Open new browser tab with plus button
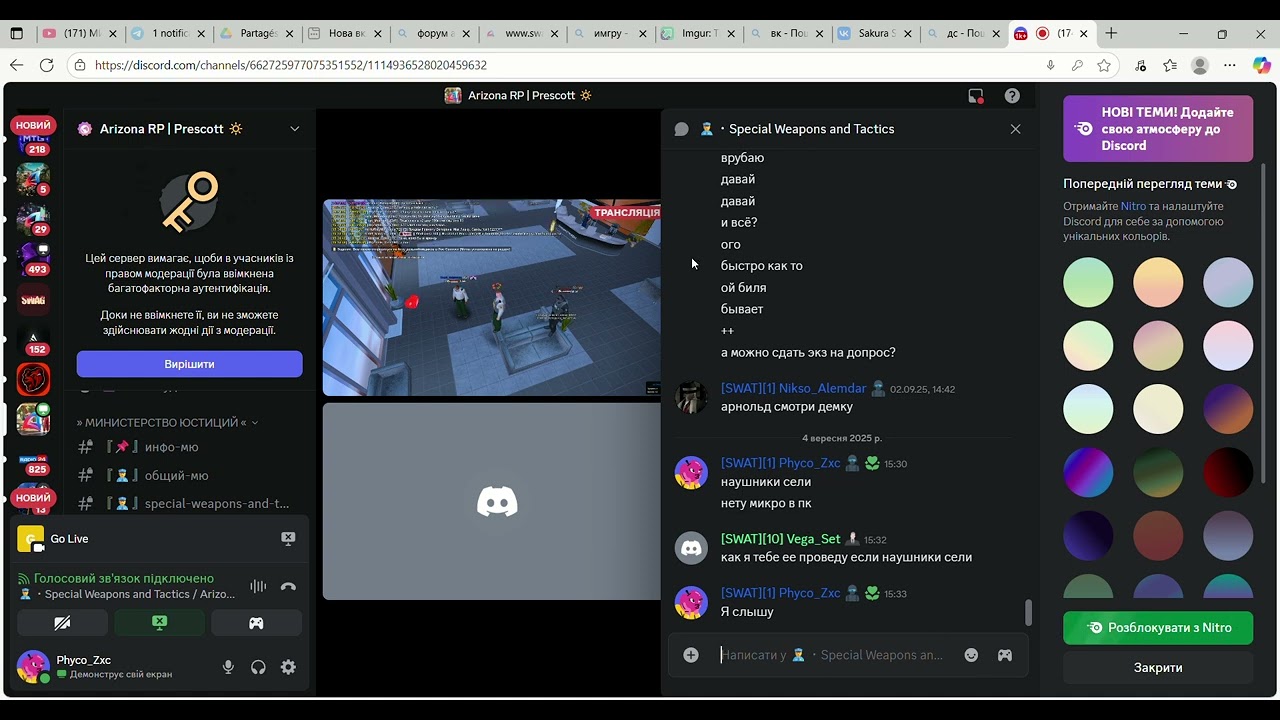The width and height of the screenshot is (1280, 720). [1110, 33]
